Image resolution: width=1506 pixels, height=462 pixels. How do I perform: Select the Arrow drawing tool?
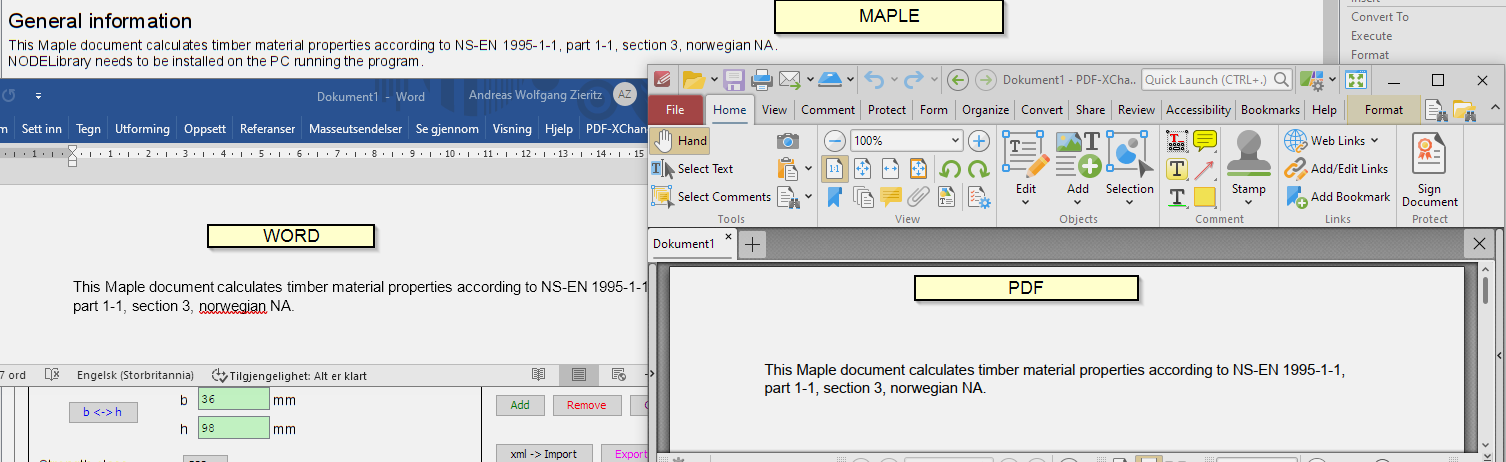click(x=1205, y=169)
